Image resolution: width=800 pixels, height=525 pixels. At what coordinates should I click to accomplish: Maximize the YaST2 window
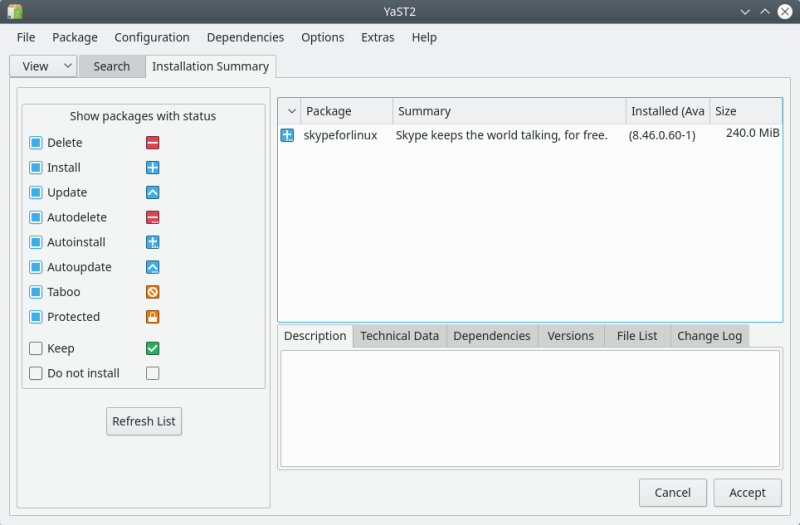(765, 11)
